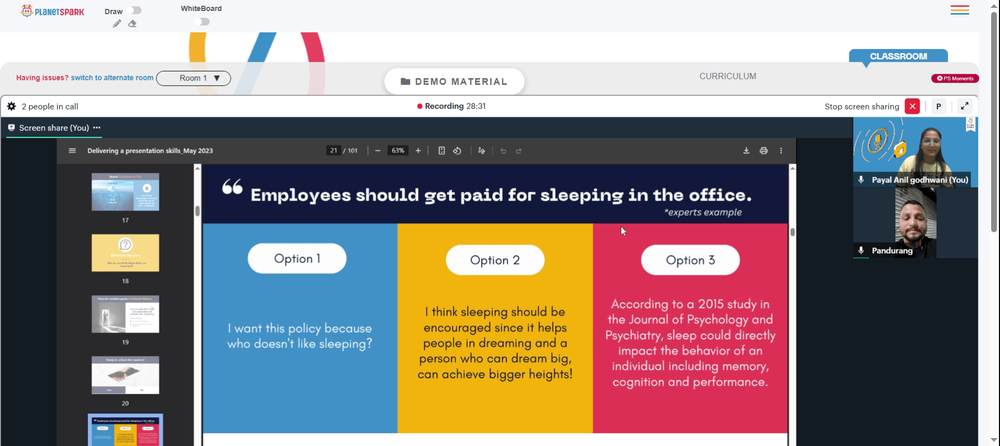The image size is (1000, 446).
Task: Open Screen share more options ellipsis
Action: click(x=97, y=128)
